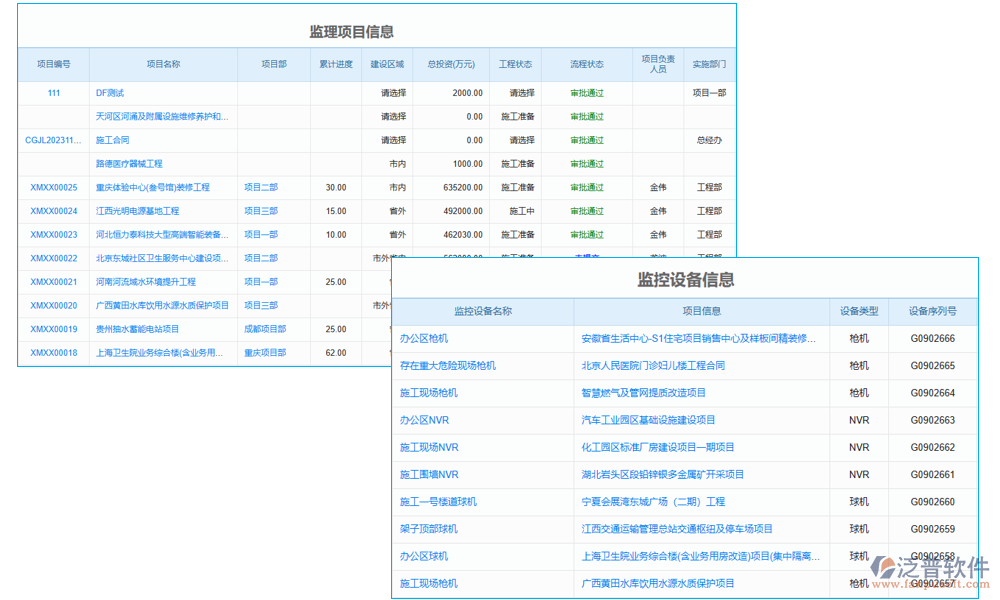Open project number 111
1000x600 pixels.
click(x=53, y=92)
